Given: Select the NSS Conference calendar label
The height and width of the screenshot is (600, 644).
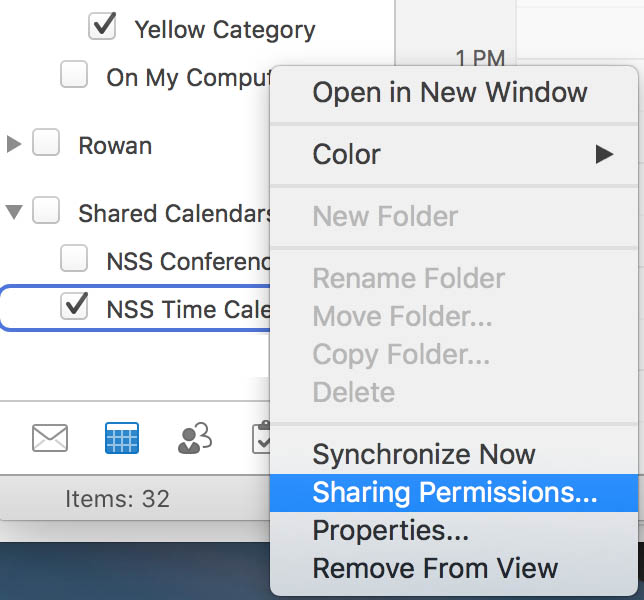Looking at the screenshot, I should tap(188, 262).
